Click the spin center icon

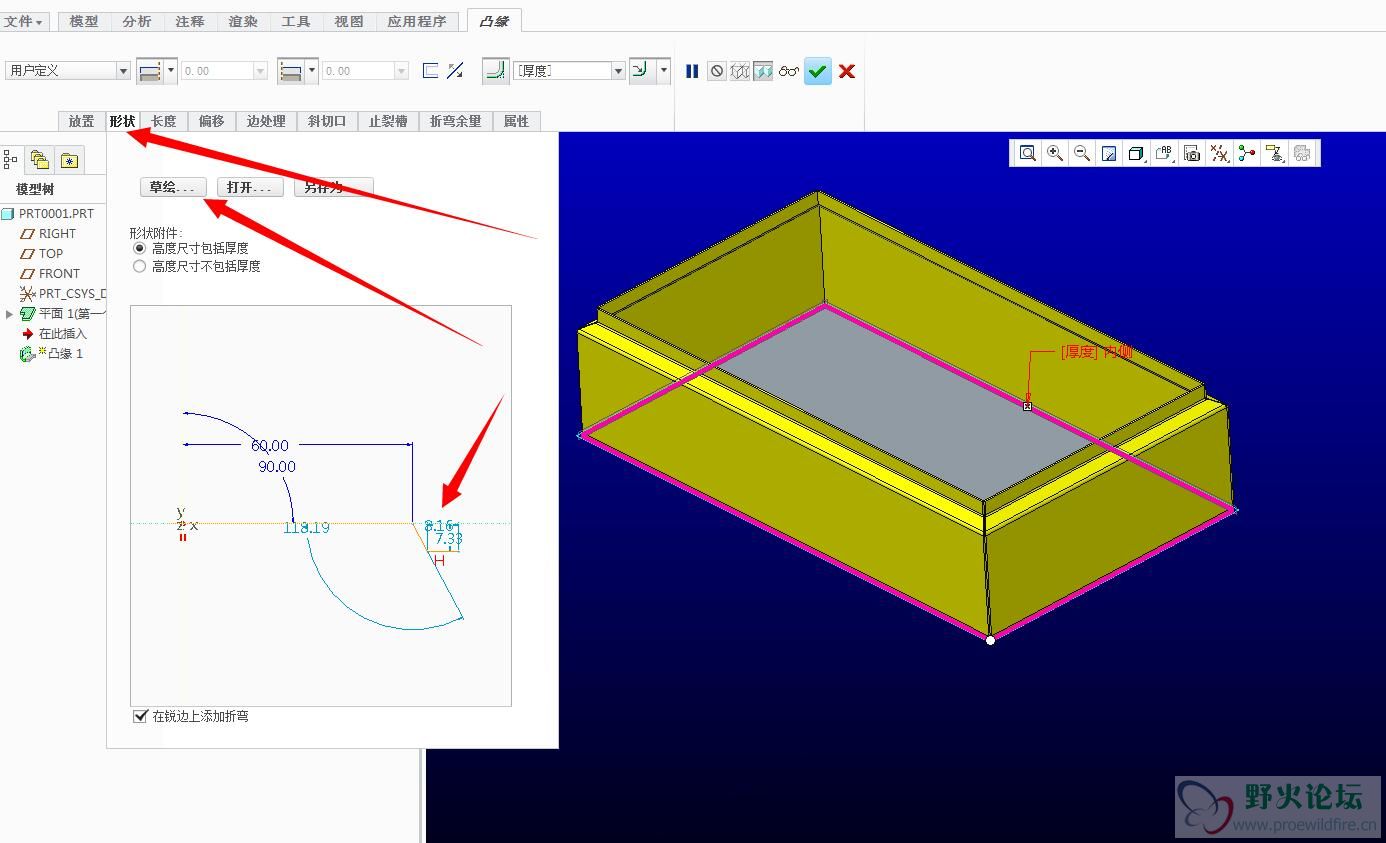tap(1246, 153)
